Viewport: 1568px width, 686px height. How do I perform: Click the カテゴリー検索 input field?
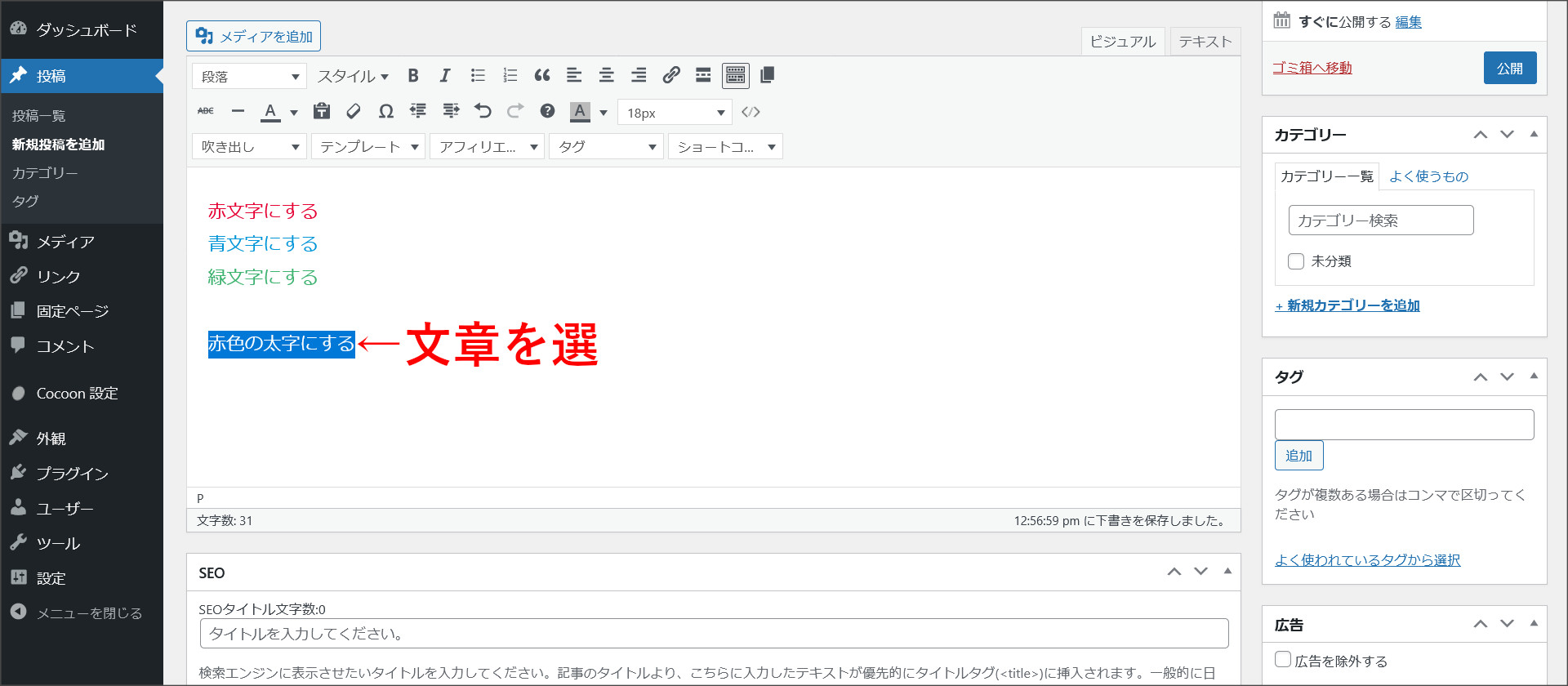point(1381,220)
